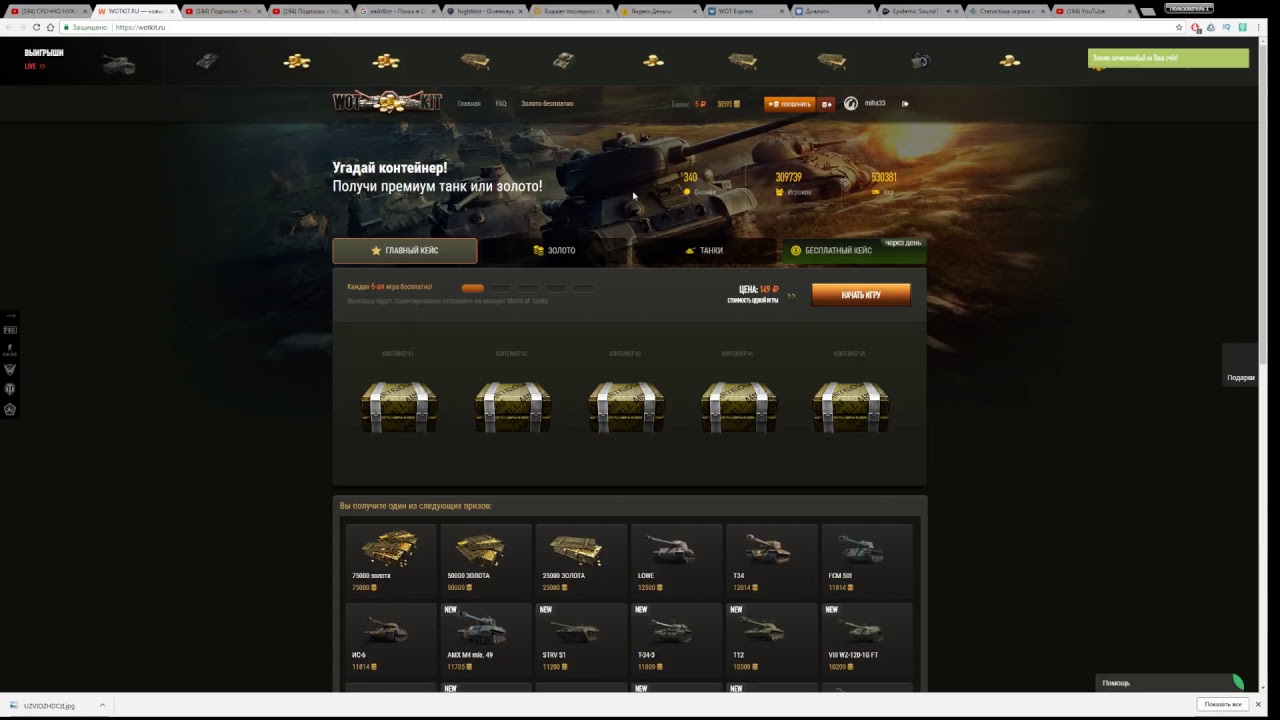Select the T34 tank prize card
This screenshot has width=1280, height=720.
771,560
